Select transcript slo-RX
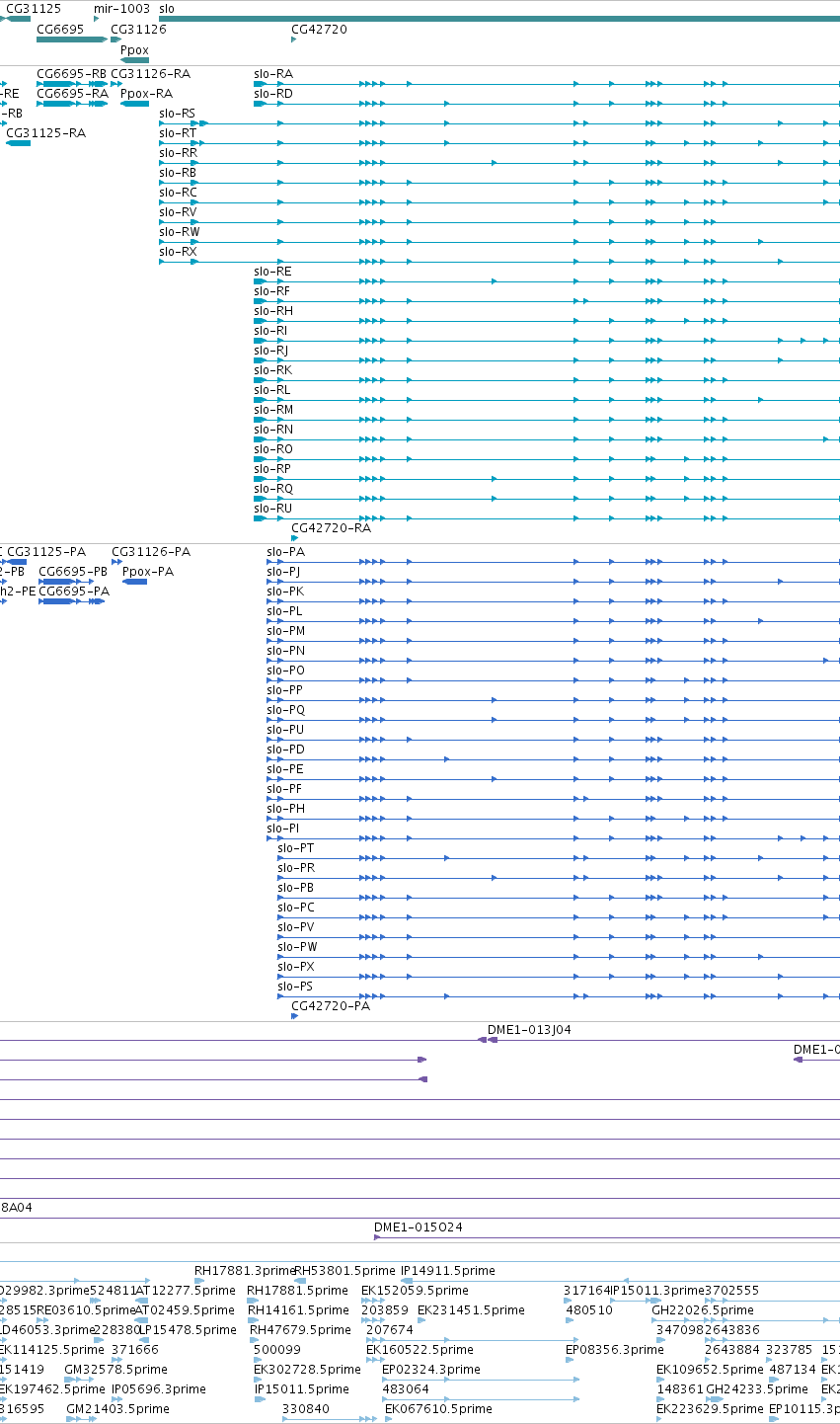Viewport: 840px width, 1424px height. pos(178,252)
